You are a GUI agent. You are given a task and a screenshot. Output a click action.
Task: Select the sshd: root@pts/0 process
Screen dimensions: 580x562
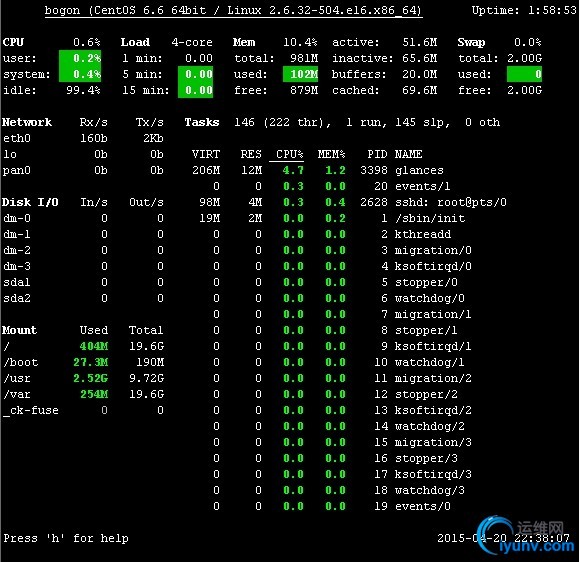(x=451, y=202)
